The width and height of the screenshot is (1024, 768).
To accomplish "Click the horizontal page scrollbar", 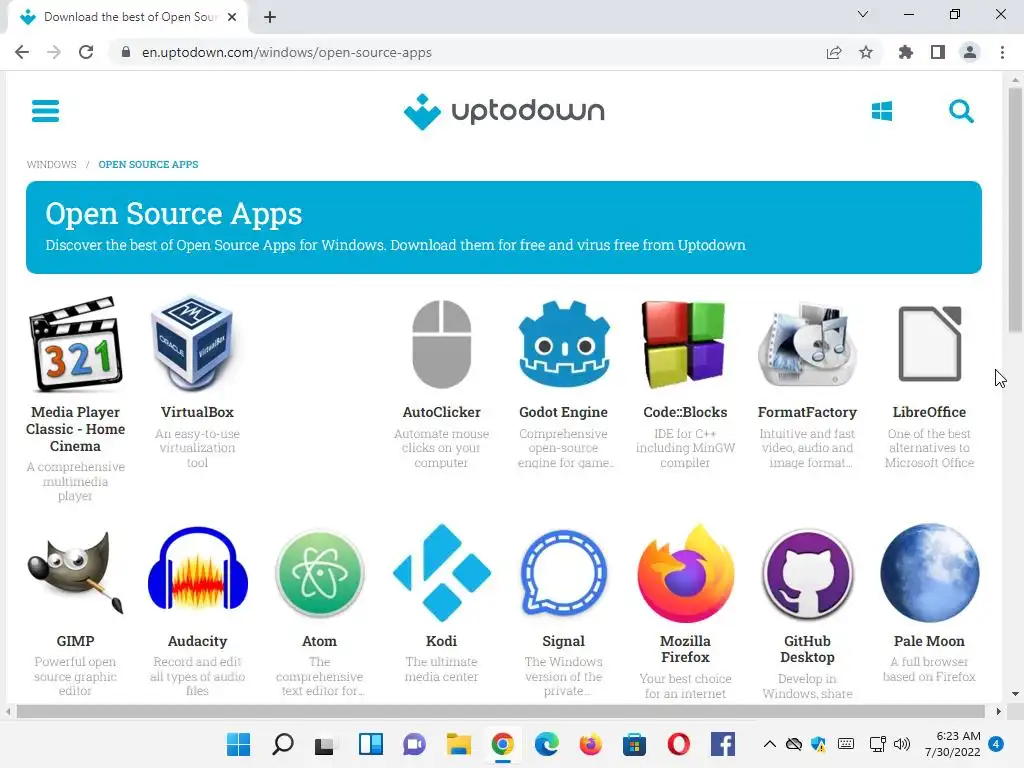I will [500, 711].
